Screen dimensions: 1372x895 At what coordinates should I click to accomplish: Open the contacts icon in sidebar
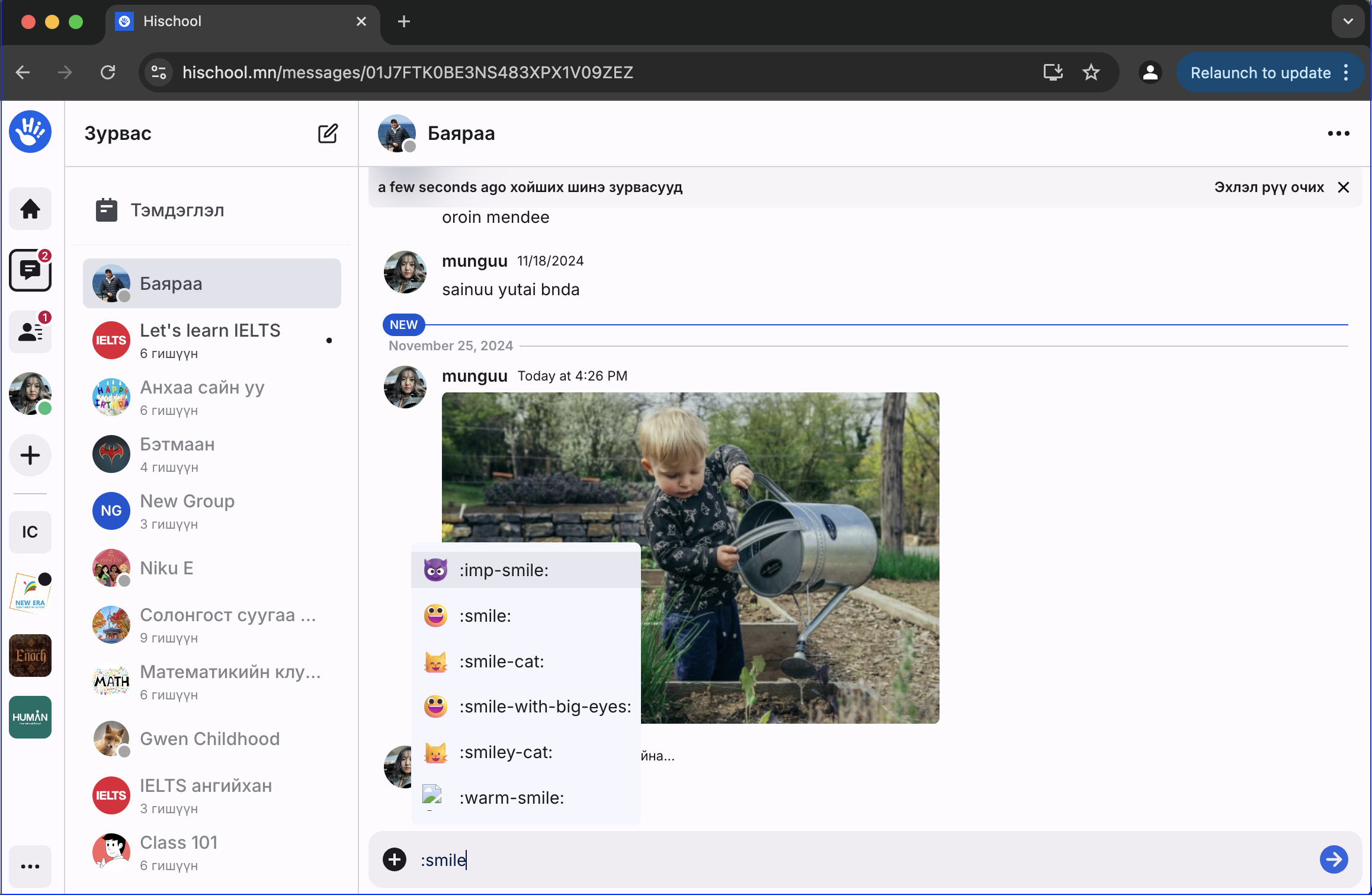point(30,331)
